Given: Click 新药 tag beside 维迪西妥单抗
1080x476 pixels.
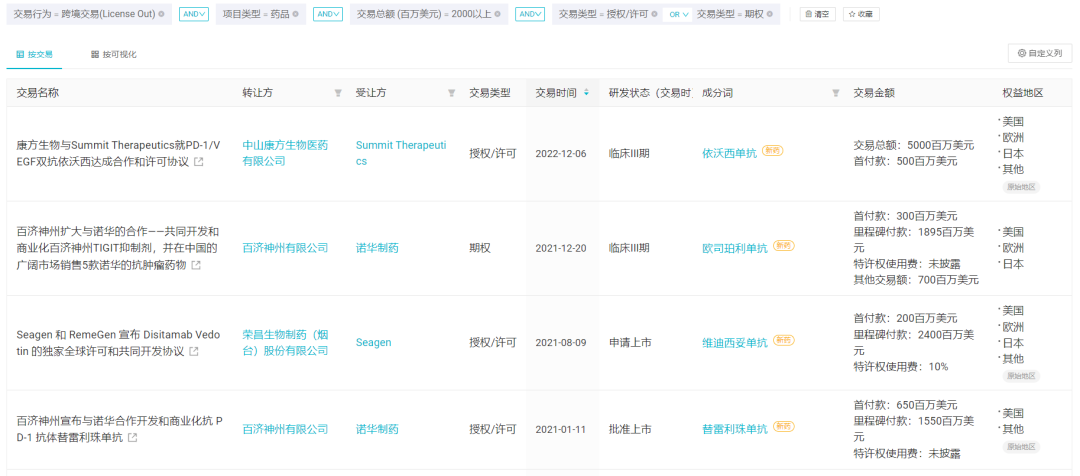Looking at the screenshot, I should click(783, 340).
